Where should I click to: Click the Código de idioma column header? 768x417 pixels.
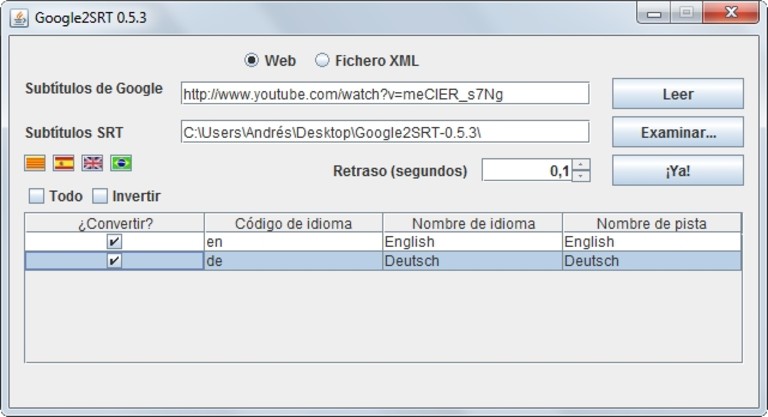pos(293,223)
